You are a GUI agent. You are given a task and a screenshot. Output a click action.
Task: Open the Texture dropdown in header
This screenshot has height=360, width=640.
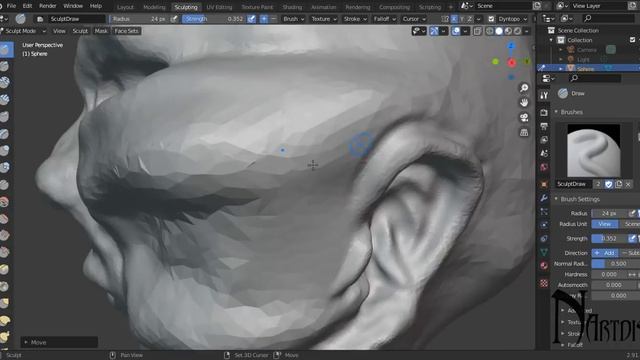point(324,19)
